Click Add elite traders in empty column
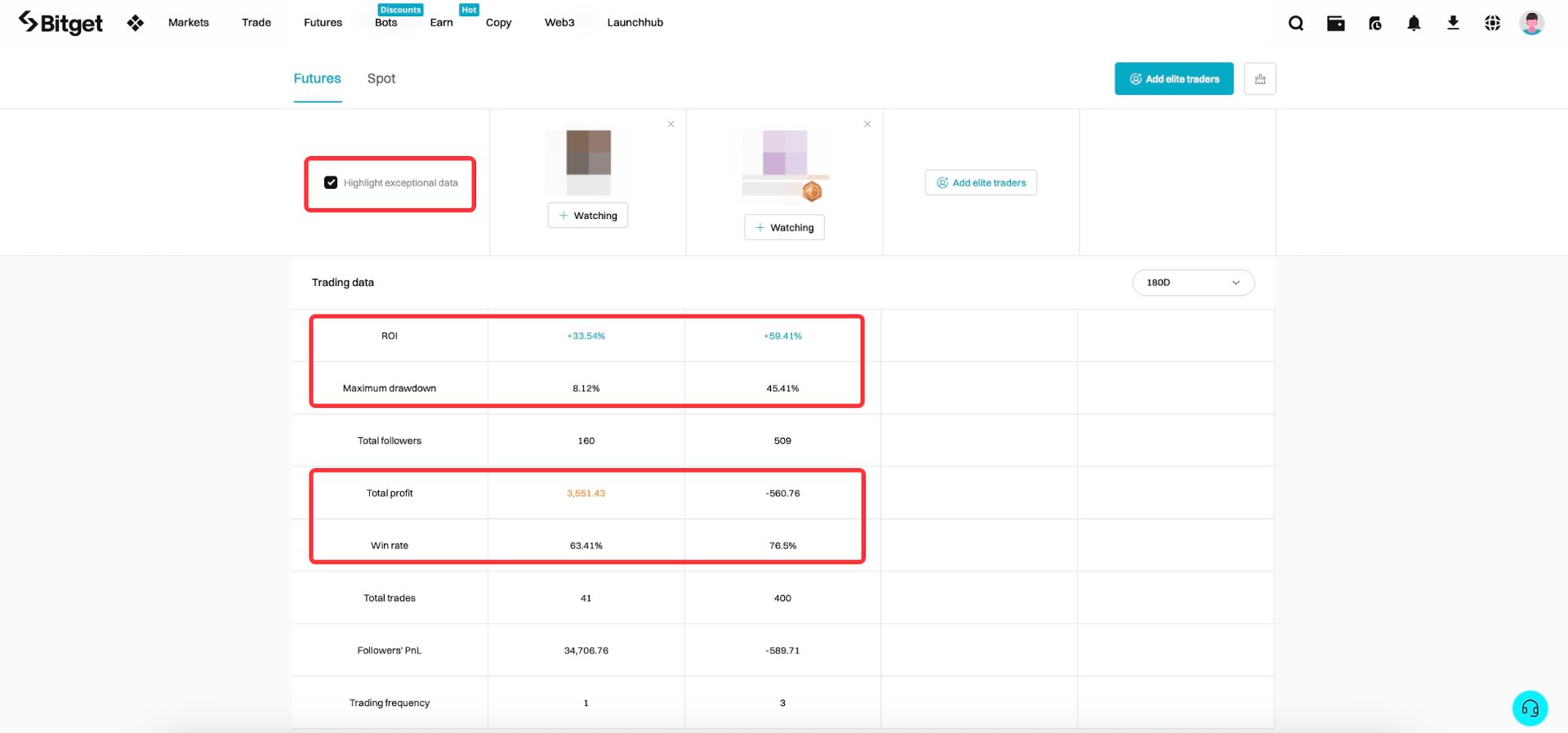Screen dimensions: 1568x733 pyautogui.click(x=981, y=183)
